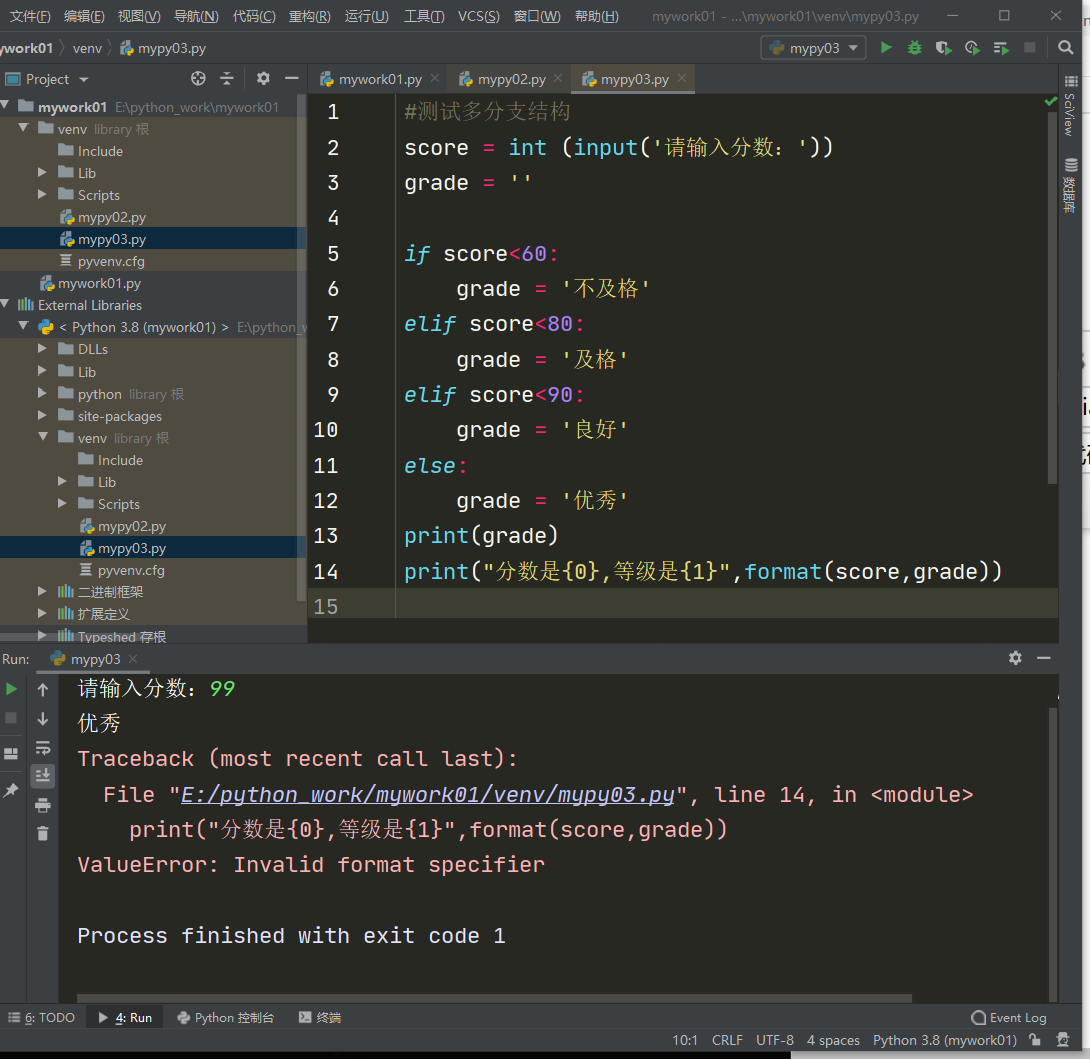Expand the site-packages folder
This screenshot has width=1090, height=1059.
point(42,415)
